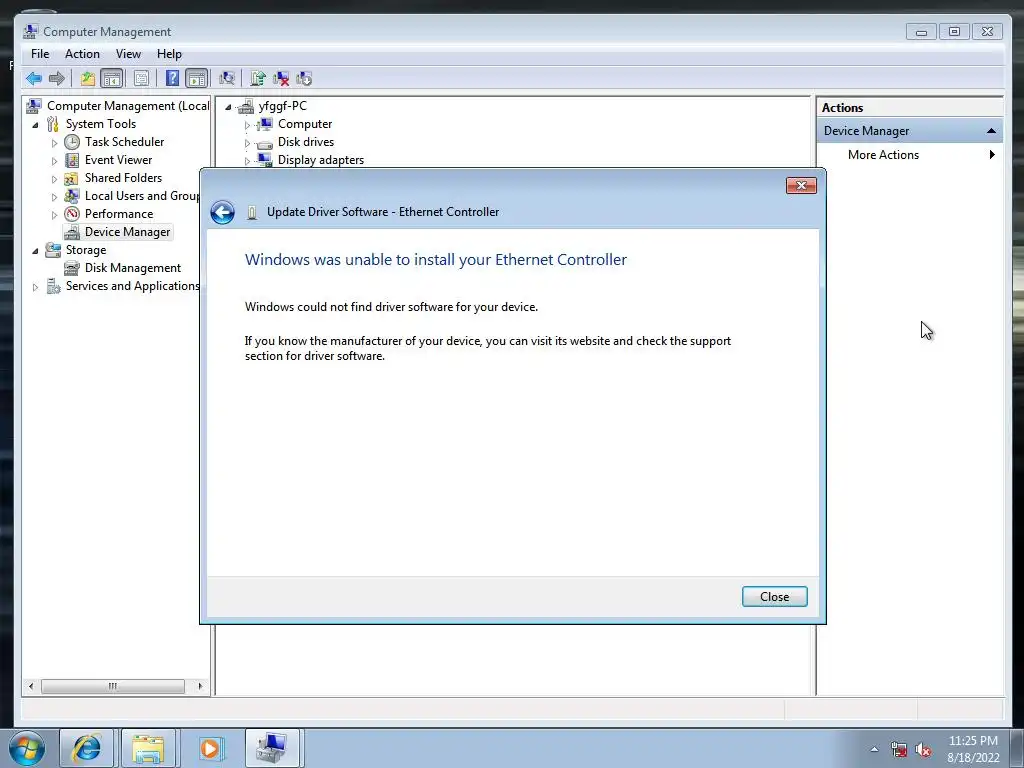1024x768 pixels.
Task: Expand the Services and Applications node
Action: tap(35, 287)
